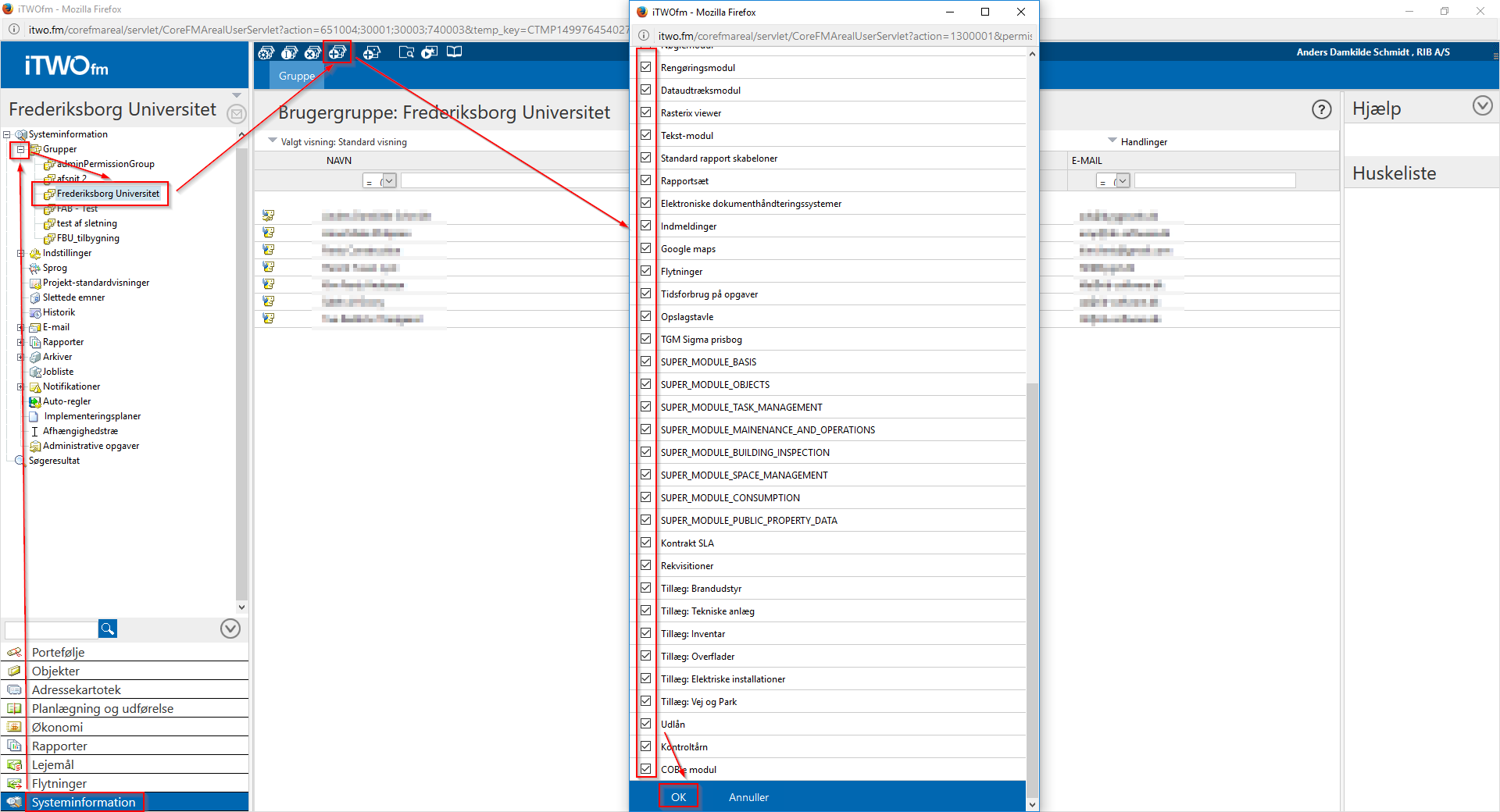Click the help question mark icon
Screen dimensions: 1500x812
1321,109
